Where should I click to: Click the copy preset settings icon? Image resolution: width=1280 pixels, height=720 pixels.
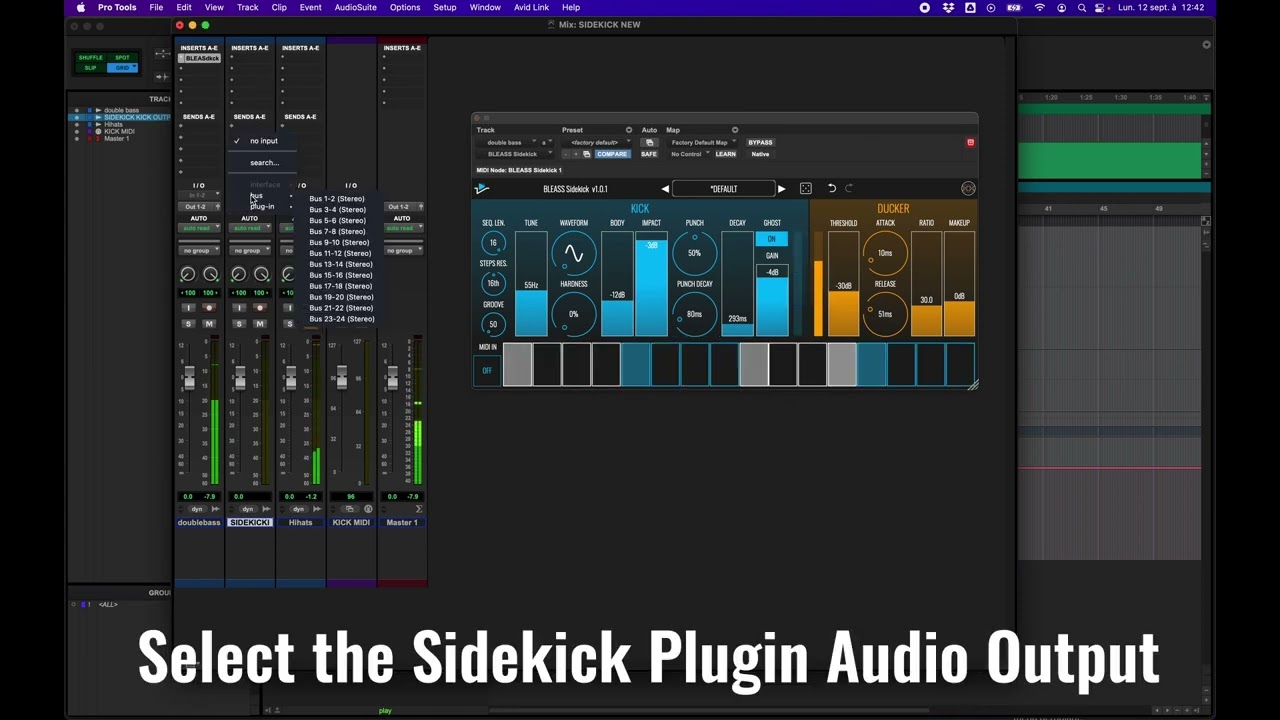click(x=586, y=154)
